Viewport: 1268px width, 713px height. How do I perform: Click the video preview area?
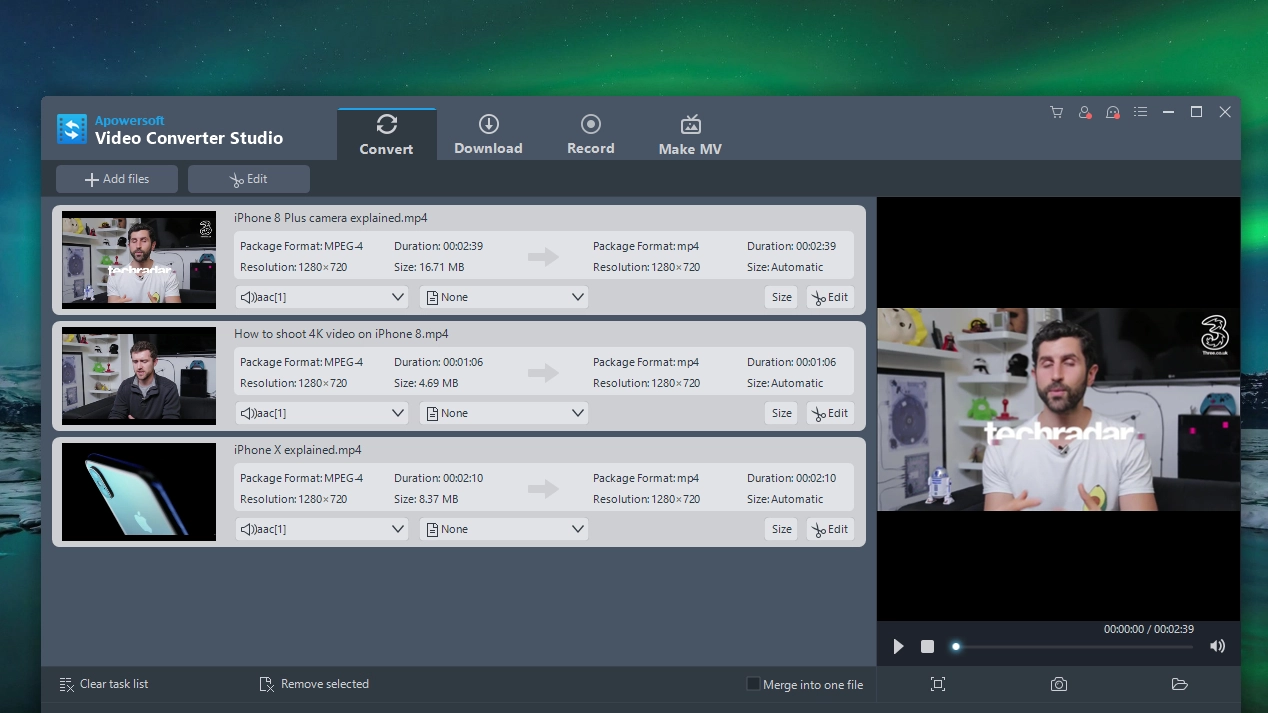[1058, 409]
